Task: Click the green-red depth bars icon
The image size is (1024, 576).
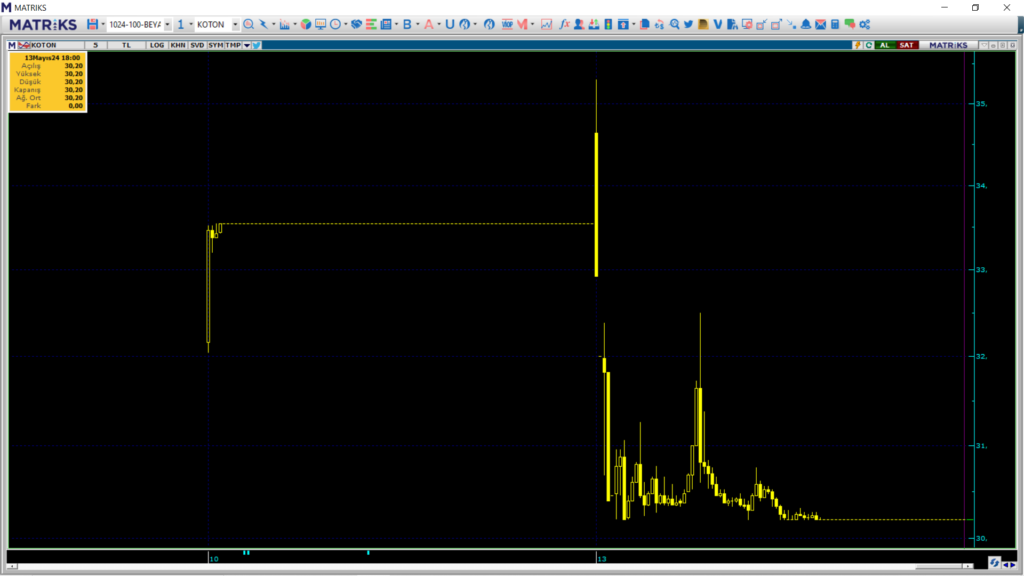Action: pyautogui.click(x=371, y=24)
